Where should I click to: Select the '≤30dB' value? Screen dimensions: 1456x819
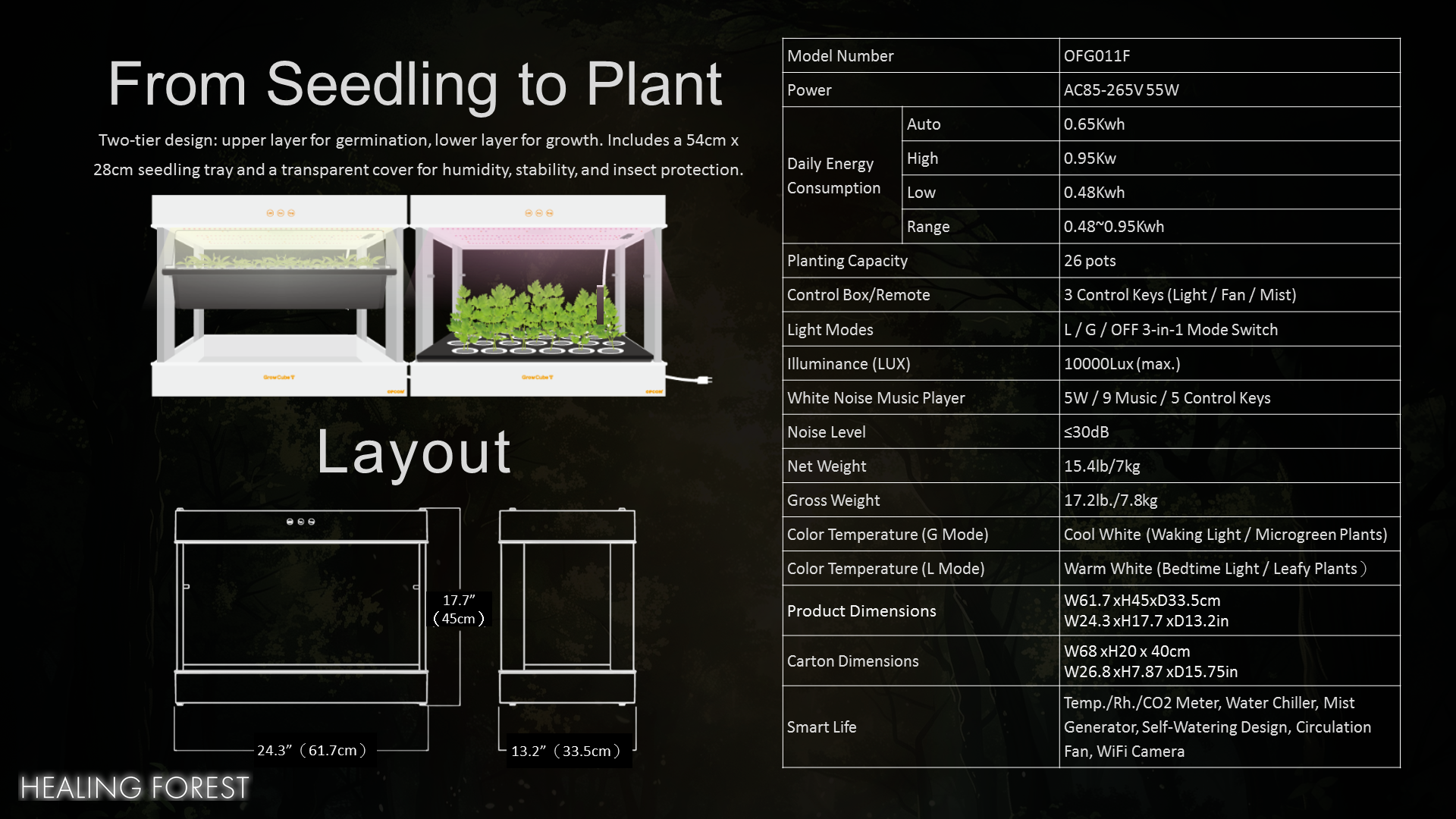tap(1086, 431)
